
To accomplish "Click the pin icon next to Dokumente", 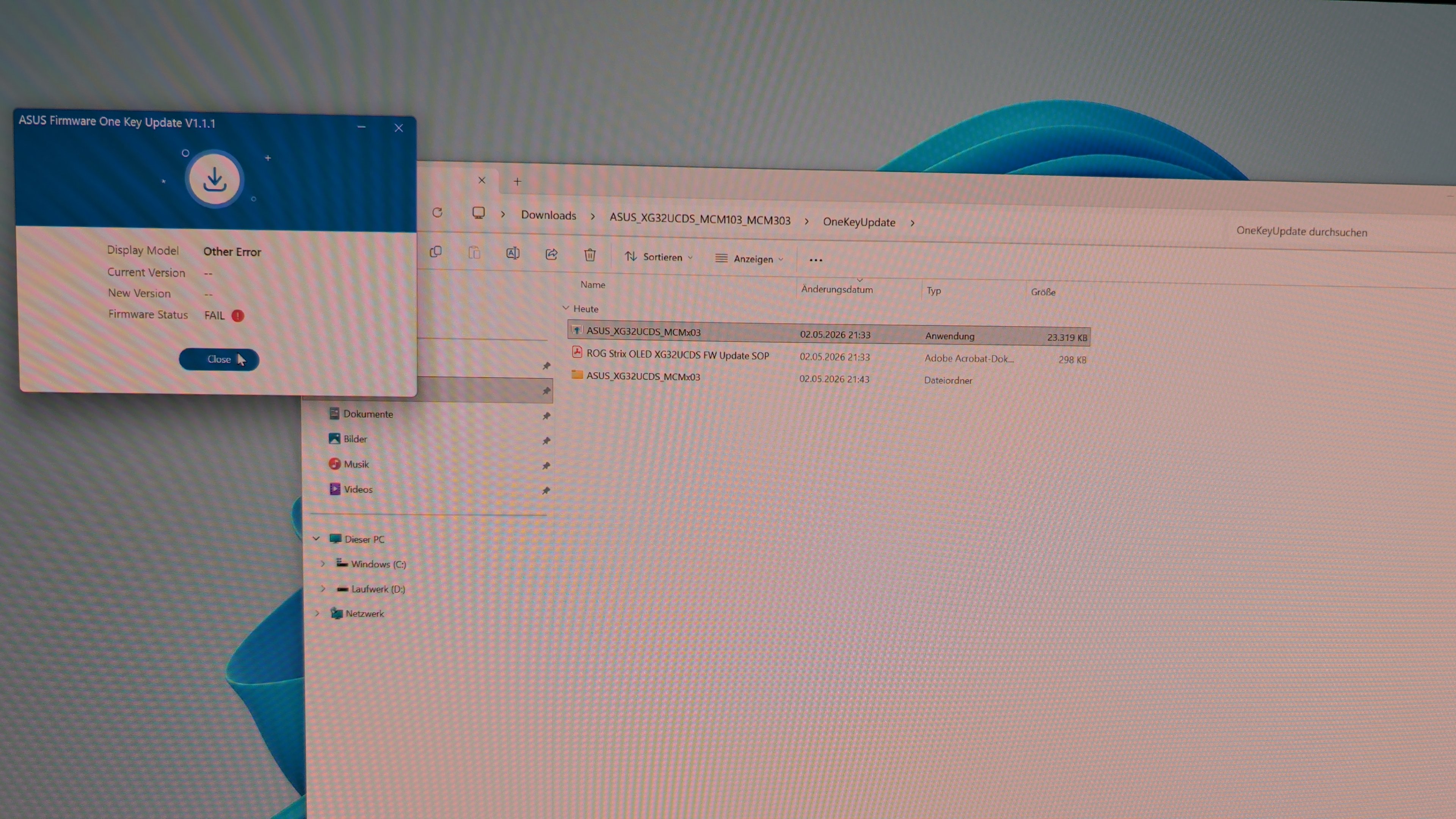I will click(x=546, y=416).
